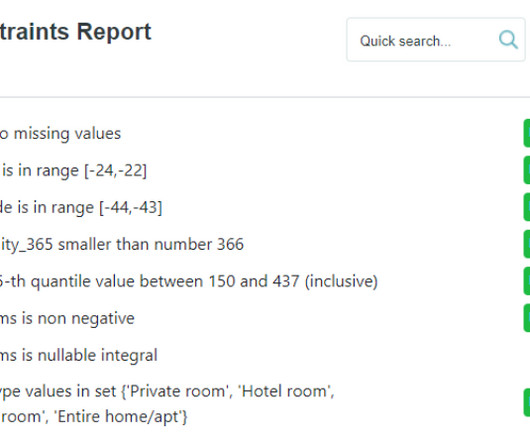The image size is (530, 443).
Task: Click green status badge for missing values row
Action: 527,133
